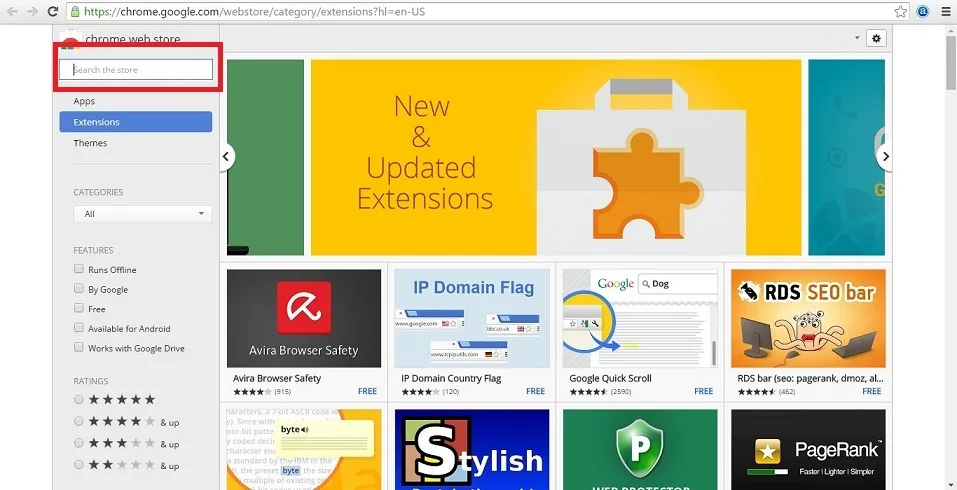Open RDS SEO bar thumbnail

[808, 319]
